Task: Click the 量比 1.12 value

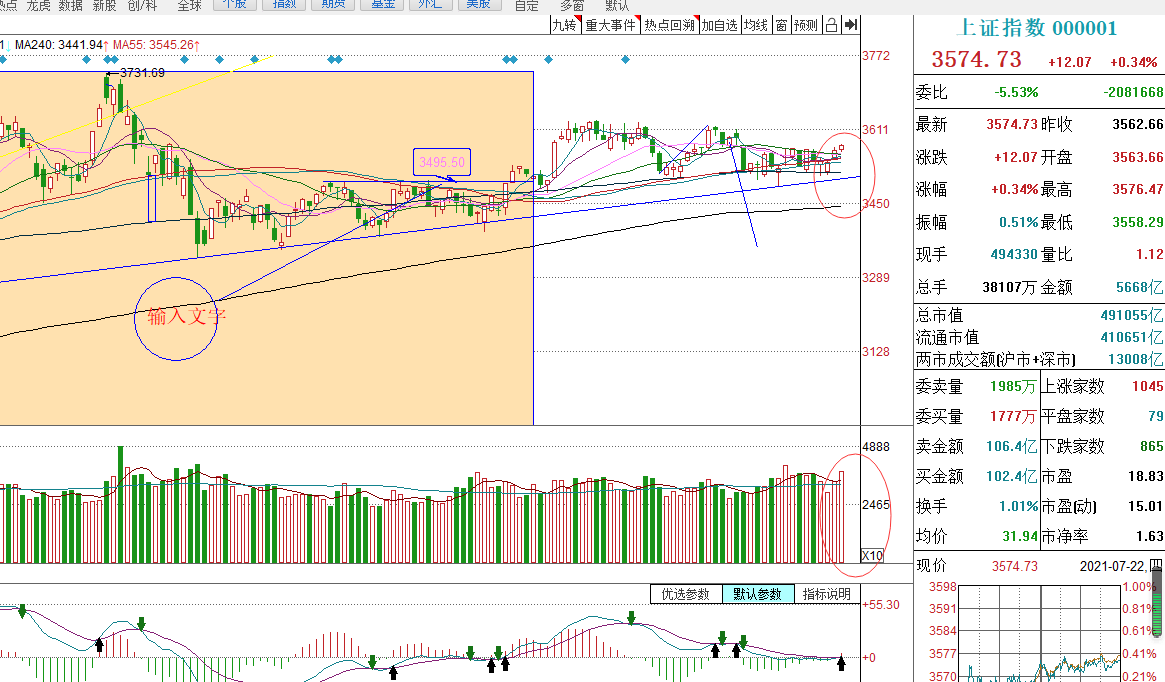Action: click(x=1149, y=254)
